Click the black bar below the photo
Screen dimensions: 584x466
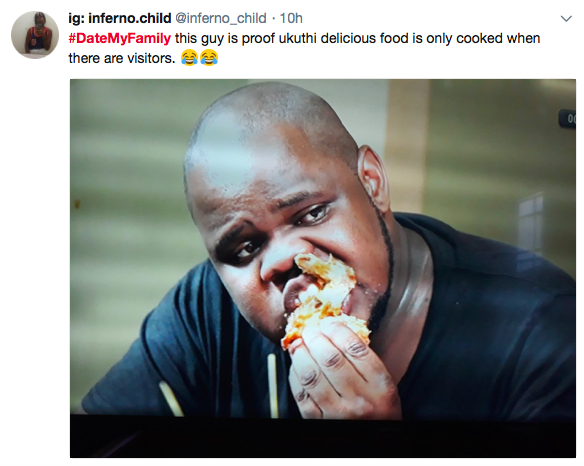click(x=323, y=437)
